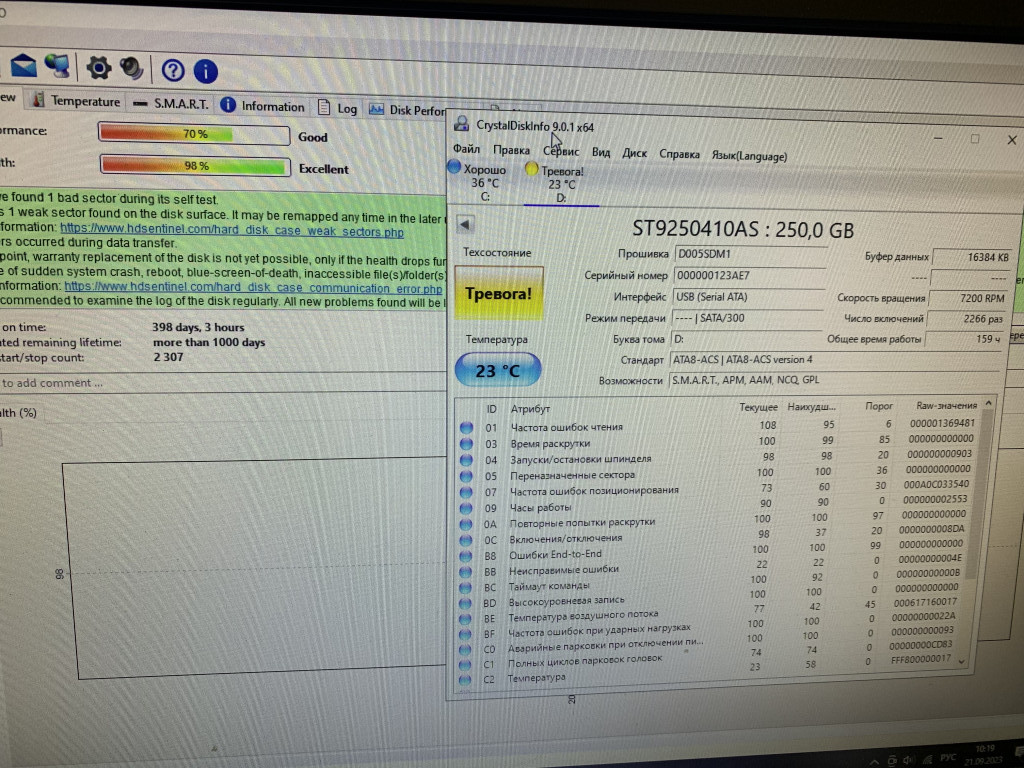Click the 23 °C temperature button
This screenshot has width=1024, height=768.
pyautogui.click(x=498, y=370)
